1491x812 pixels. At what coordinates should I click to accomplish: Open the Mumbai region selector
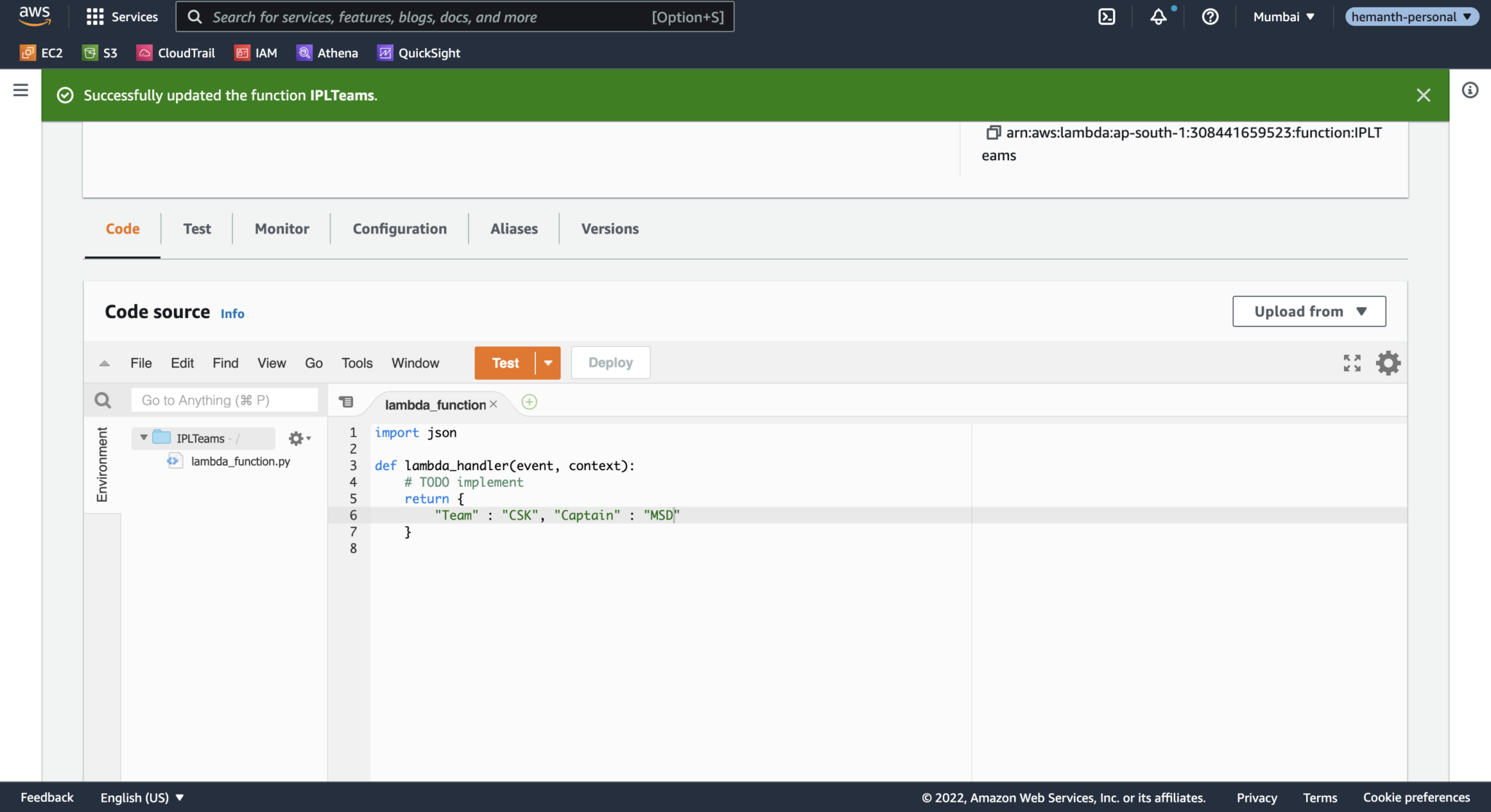click(1283, 16)
